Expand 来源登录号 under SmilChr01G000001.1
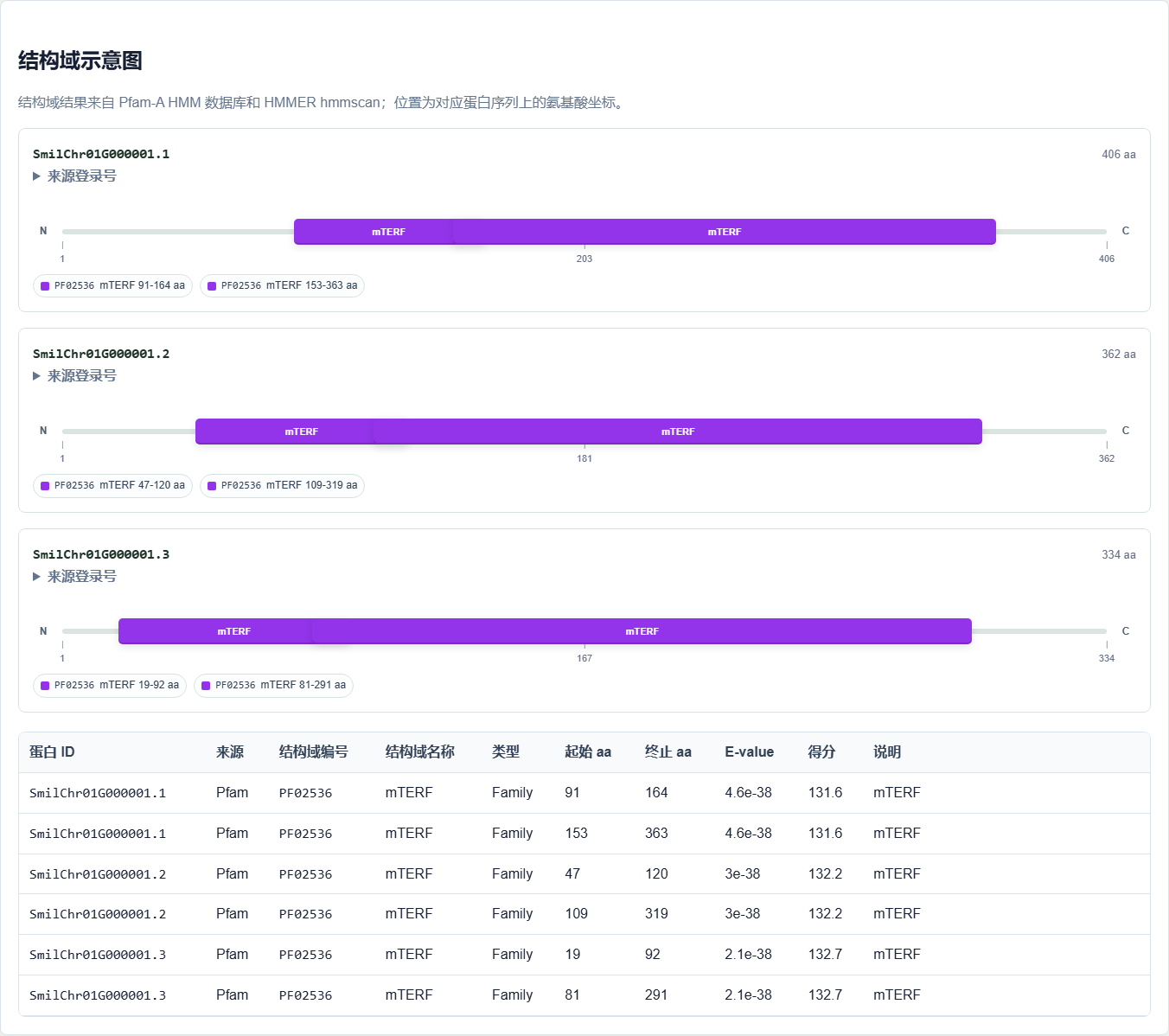This screenshot has width=1169, height=1036. tap(74, 176)
